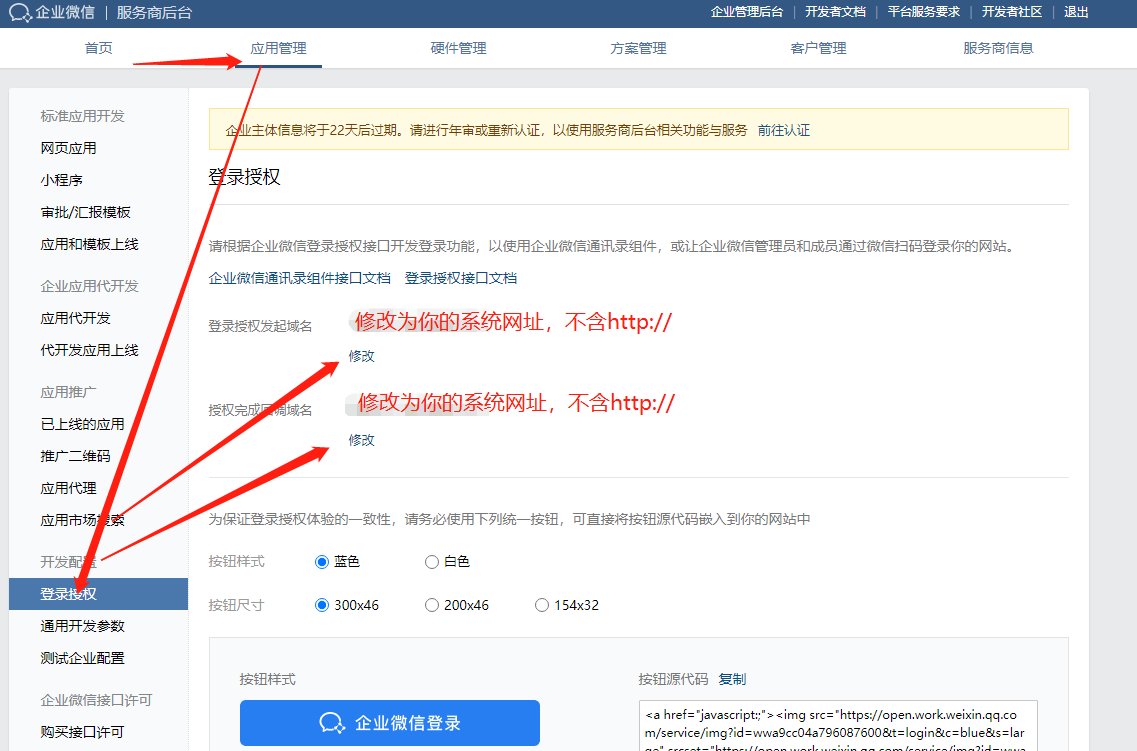This screenshot has height=751, width=1137.
Task: Open 审批/汇报模板 in the sidebar
Action: pyautogui.click(x=86, y=212)
